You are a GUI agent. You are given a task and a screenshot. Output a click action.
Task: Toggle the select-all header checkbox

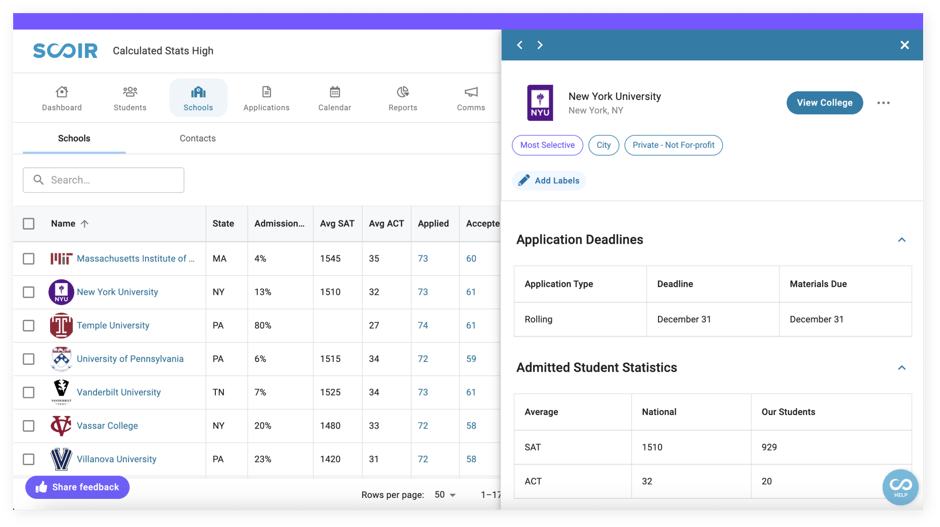pyautogui.click(x=29, y=224)
